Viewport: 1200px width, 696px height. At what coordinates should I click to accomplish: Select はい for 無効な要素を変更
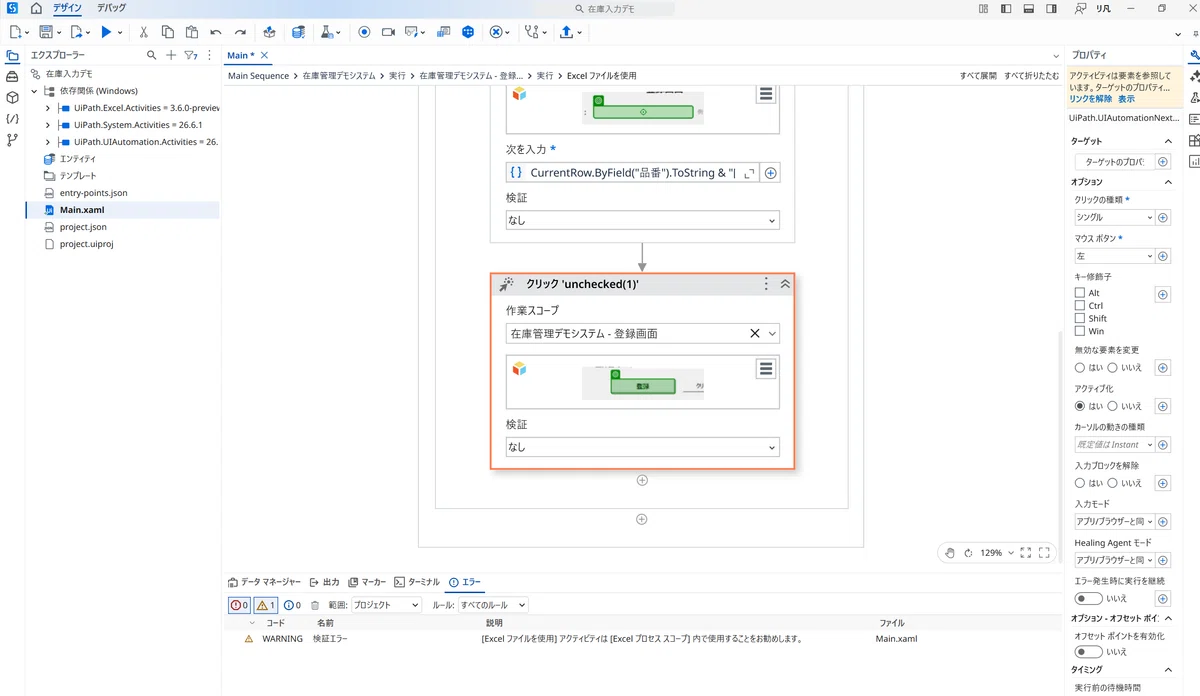pyautogui.click(x=1080, y=368)
